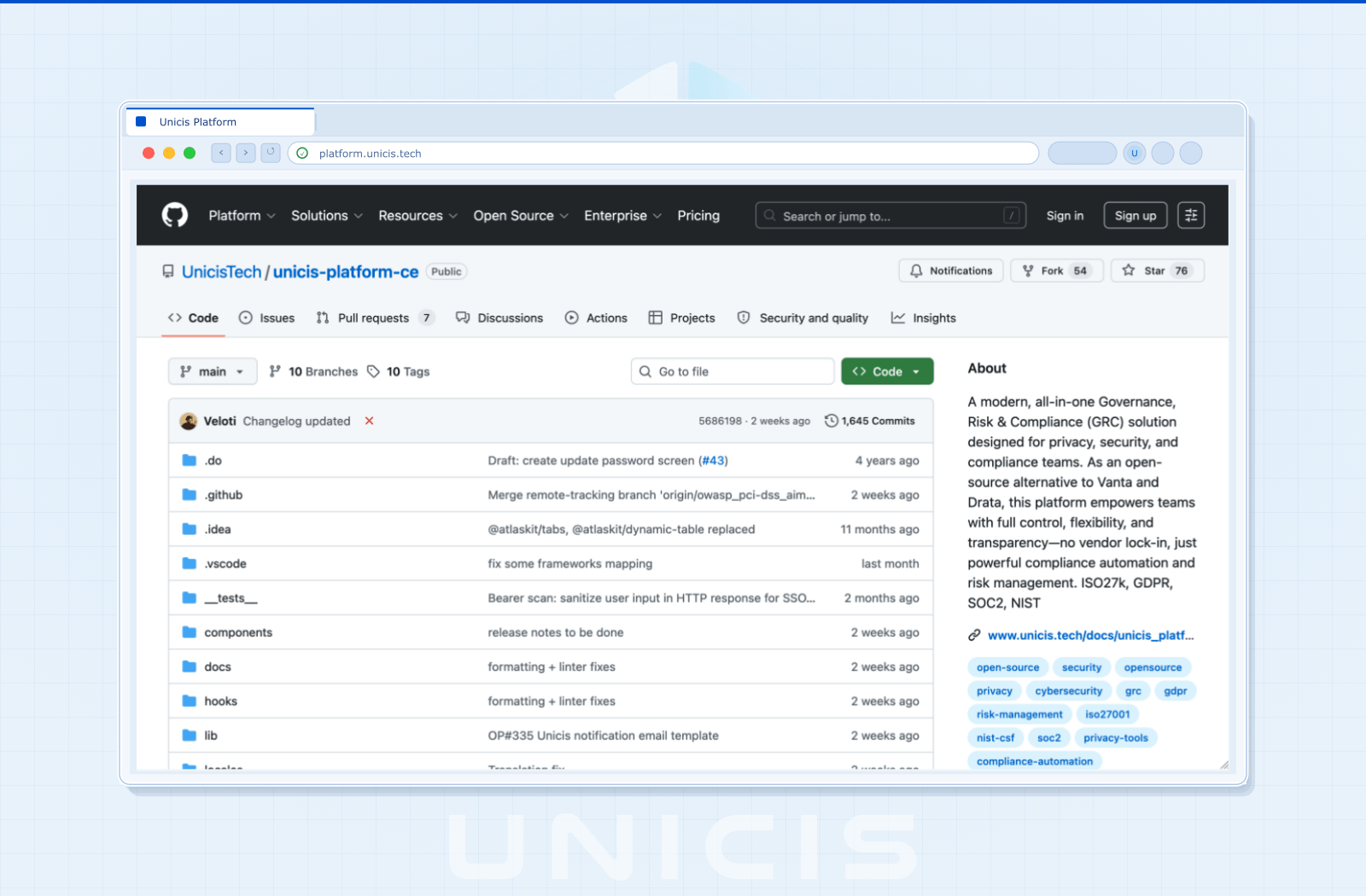Screen dimensions: 1366x896
Task: Expand the Enterprise dropdown menu
Action: [623, 215]
